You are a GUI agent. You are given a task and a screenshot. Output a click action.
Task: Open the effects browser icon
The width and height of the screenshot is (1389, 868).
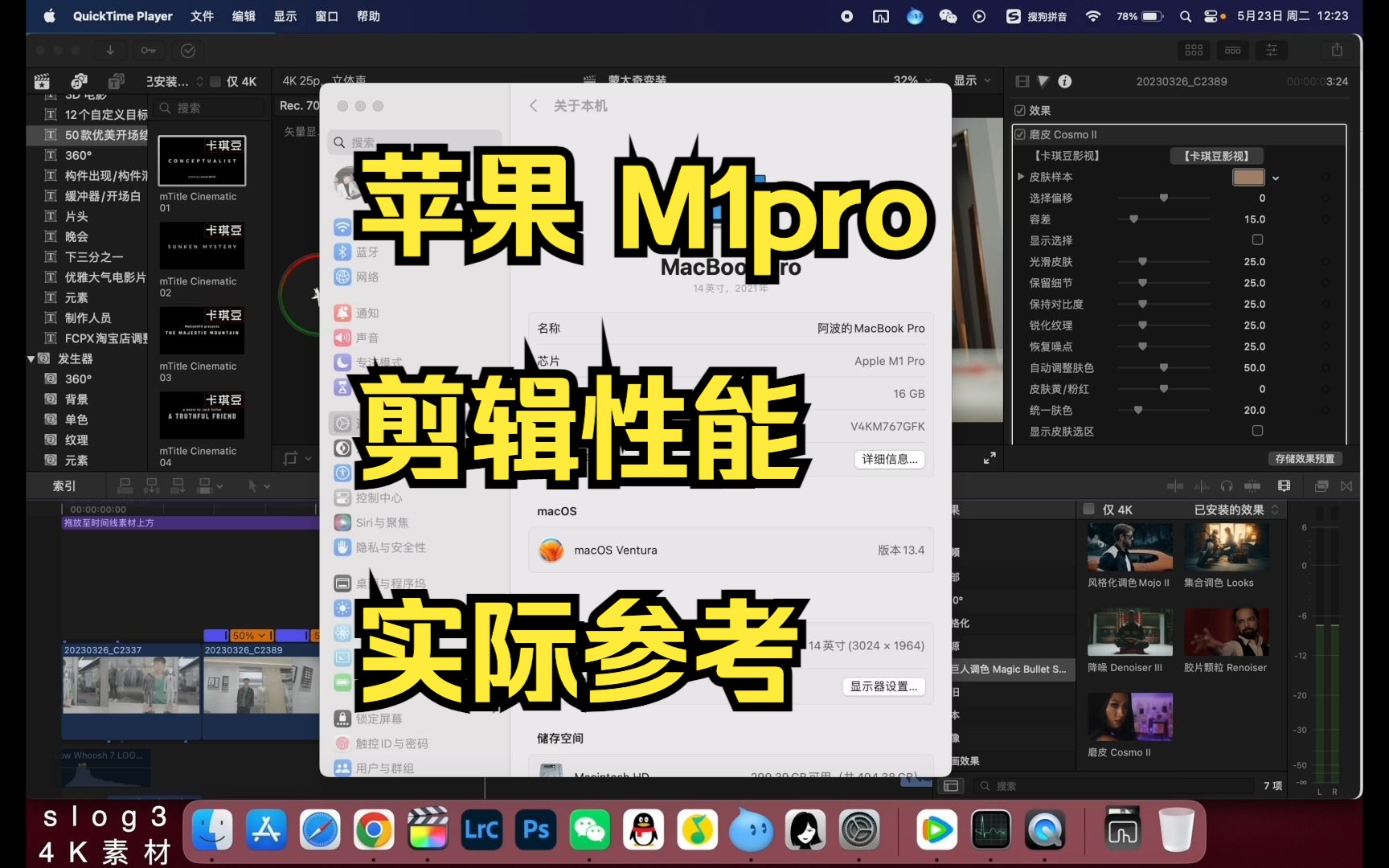click(1321, 485)
